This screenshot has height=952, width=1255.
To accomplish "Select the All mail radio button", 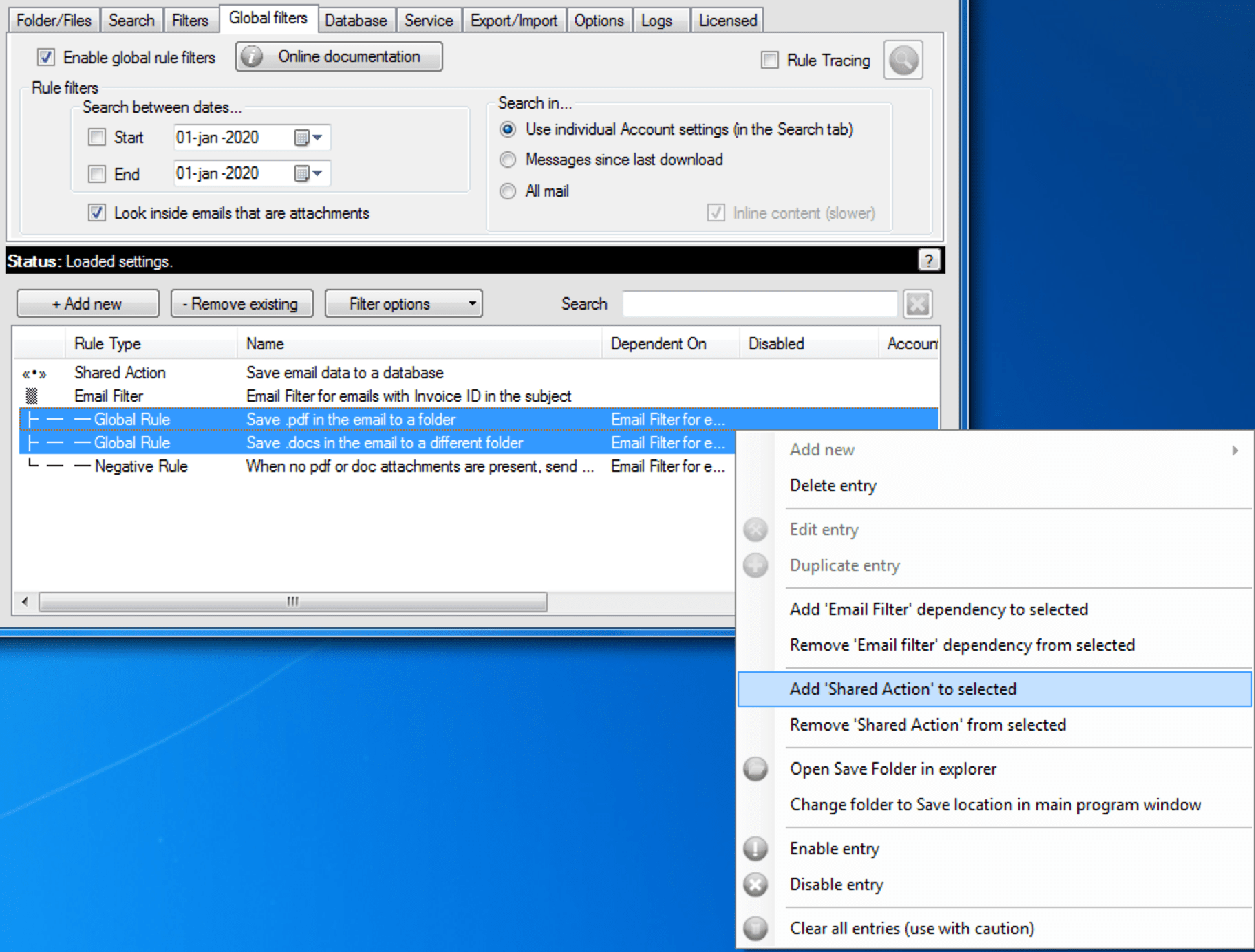I will 508,191.
